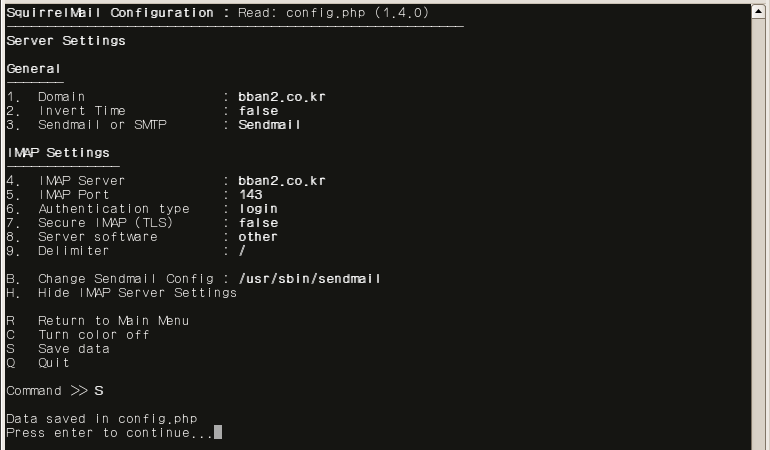Screen dimensions: 770x450
Task: Select the Quit option
Action: (x=38, y=363)
